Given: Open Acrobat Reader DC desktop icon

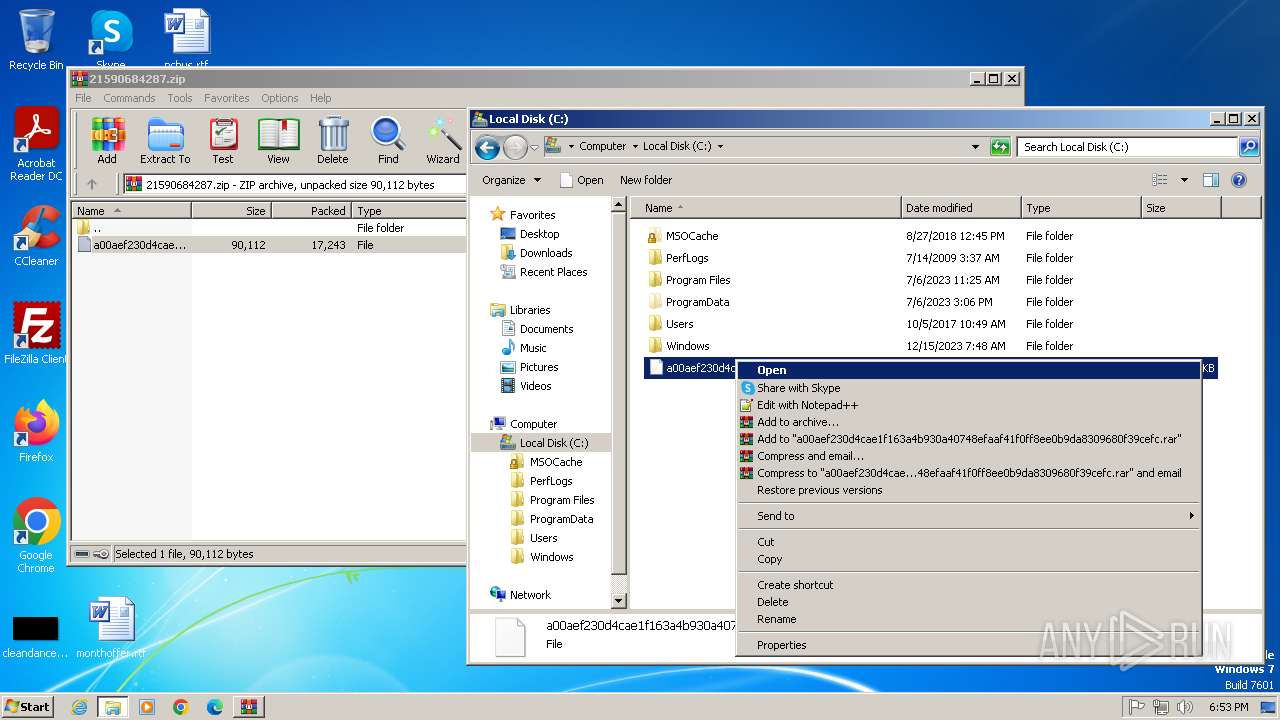Looking at the screenshot, I should (x=36, y=146).
